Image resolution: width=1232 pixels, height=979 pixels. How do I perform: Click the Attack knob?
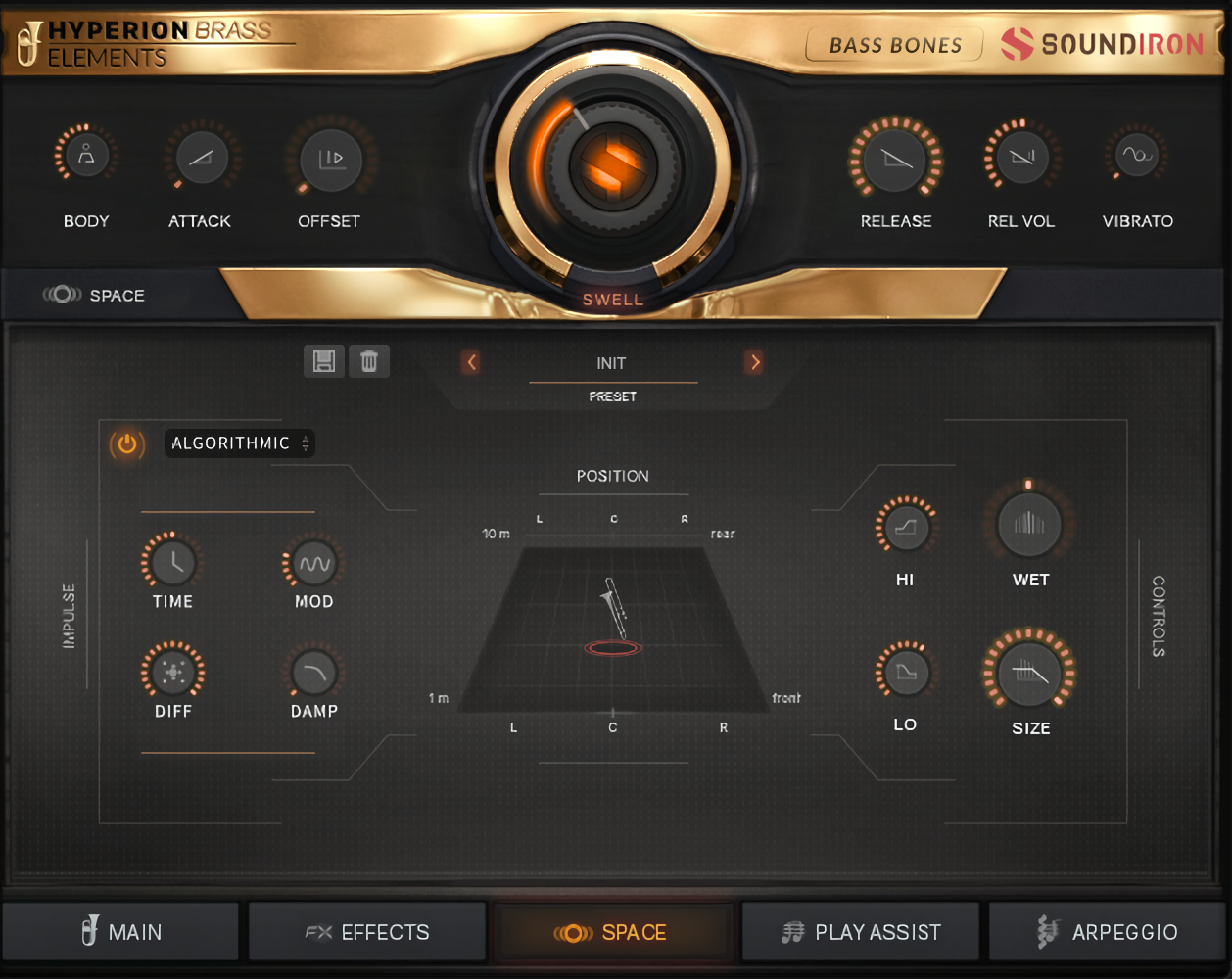[201, 157]
